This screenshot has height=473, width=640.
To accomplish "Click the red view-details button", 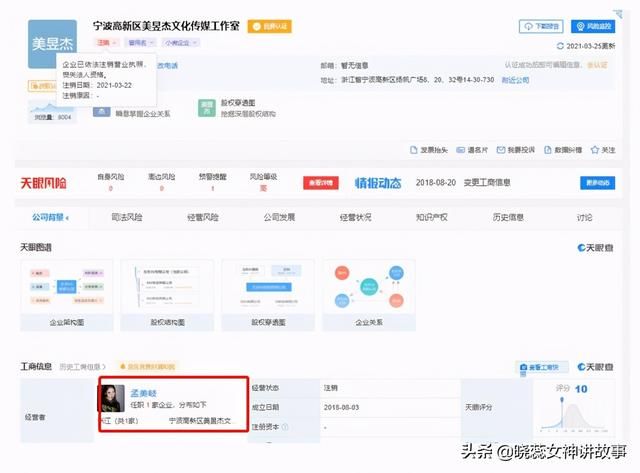I will click(321, 182).
